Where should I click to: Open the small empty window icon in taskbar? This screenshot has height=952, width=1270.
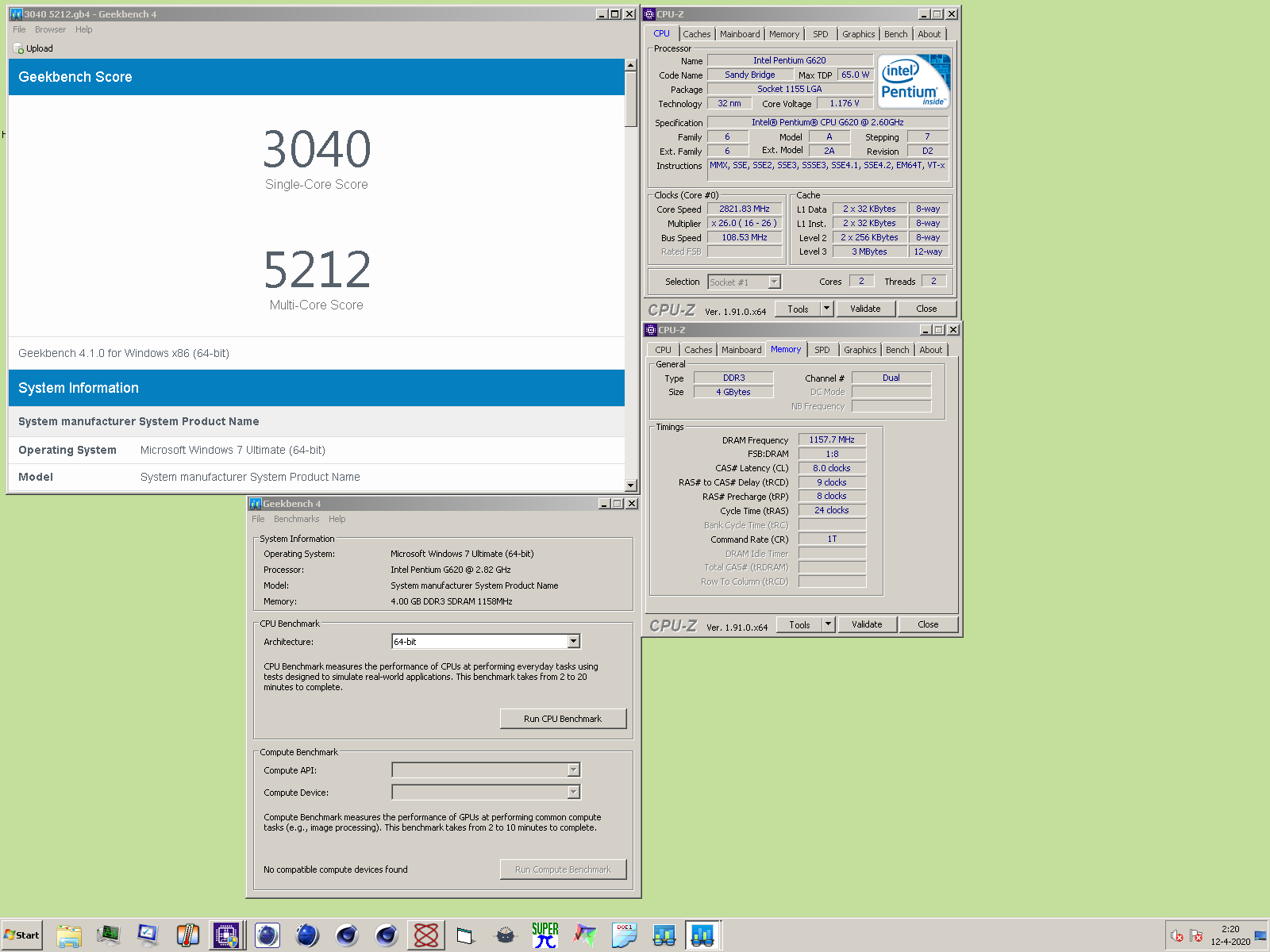point(466,935)
